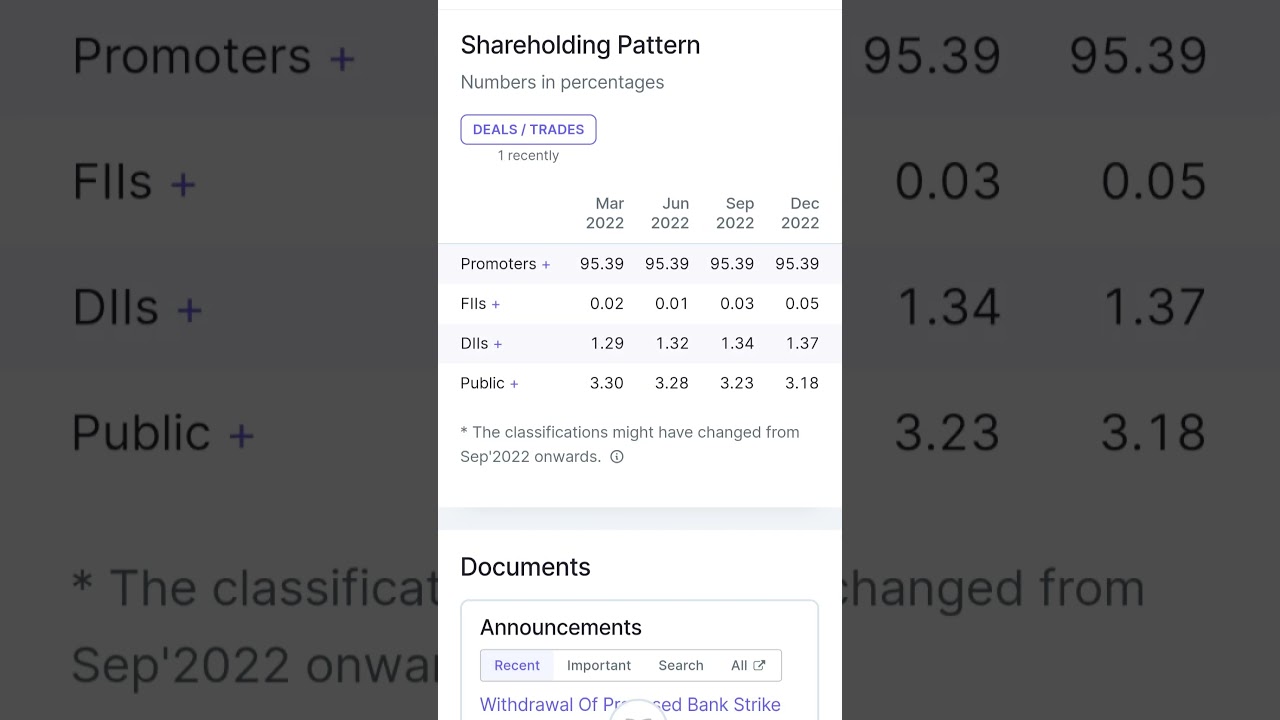Click large background plus beside blurred DIIs
1280x720 pixels.
pos(190,309)
